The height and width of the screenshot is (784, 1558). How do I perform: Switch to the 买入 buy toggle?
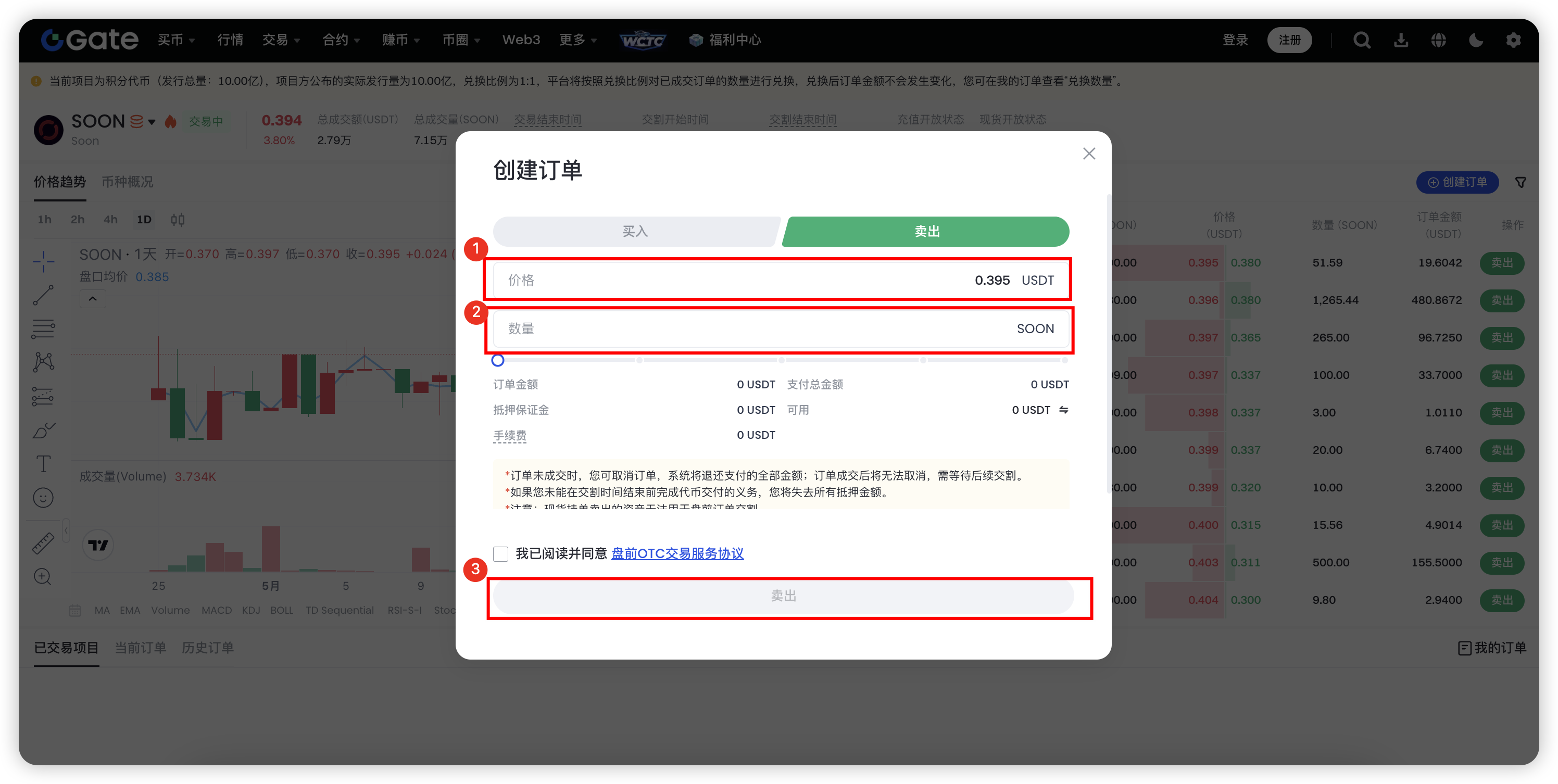[635, 232]
